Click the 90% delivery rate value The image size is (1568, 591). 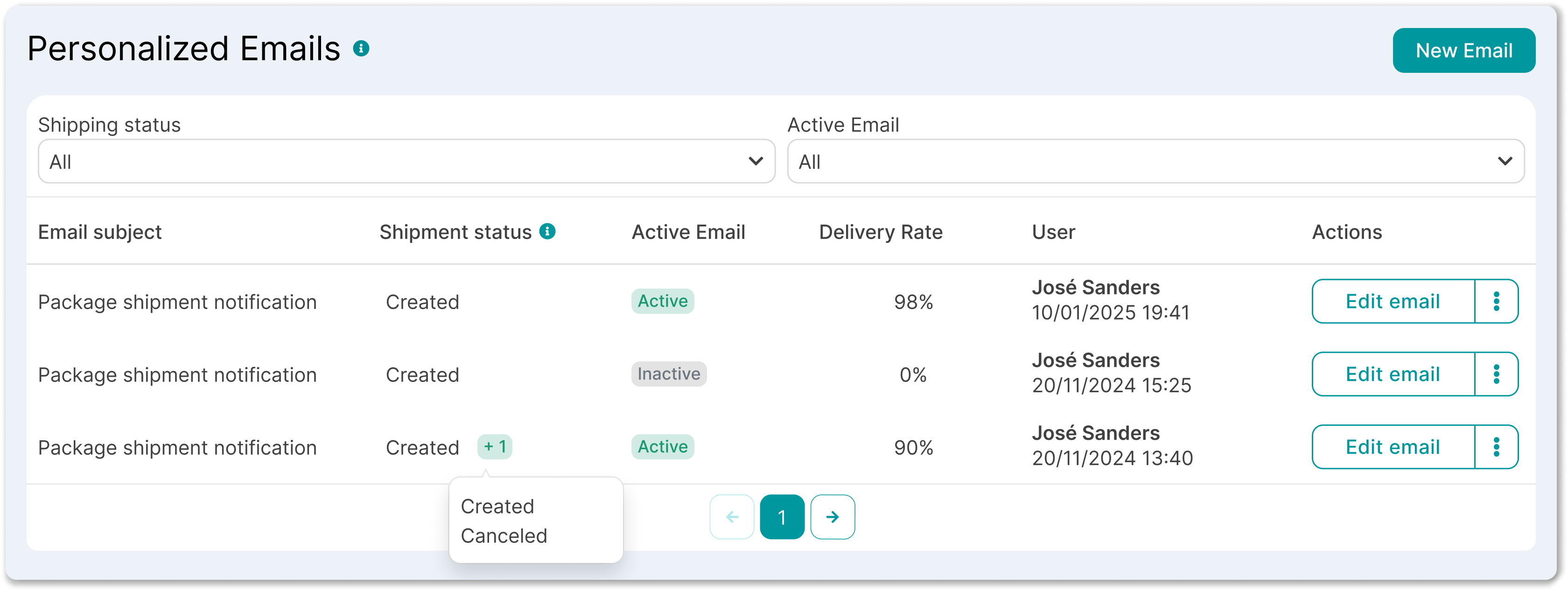tap(913, 447)
